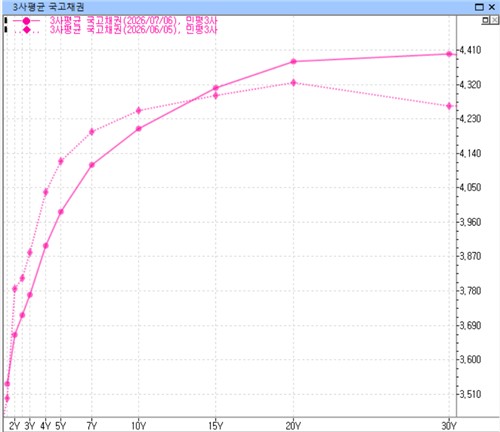Image resolution: width=500 pixels, height=432 pixels.
Task: Select the 2026/07/06 solid-line legend marker
Action: [27, 21]
